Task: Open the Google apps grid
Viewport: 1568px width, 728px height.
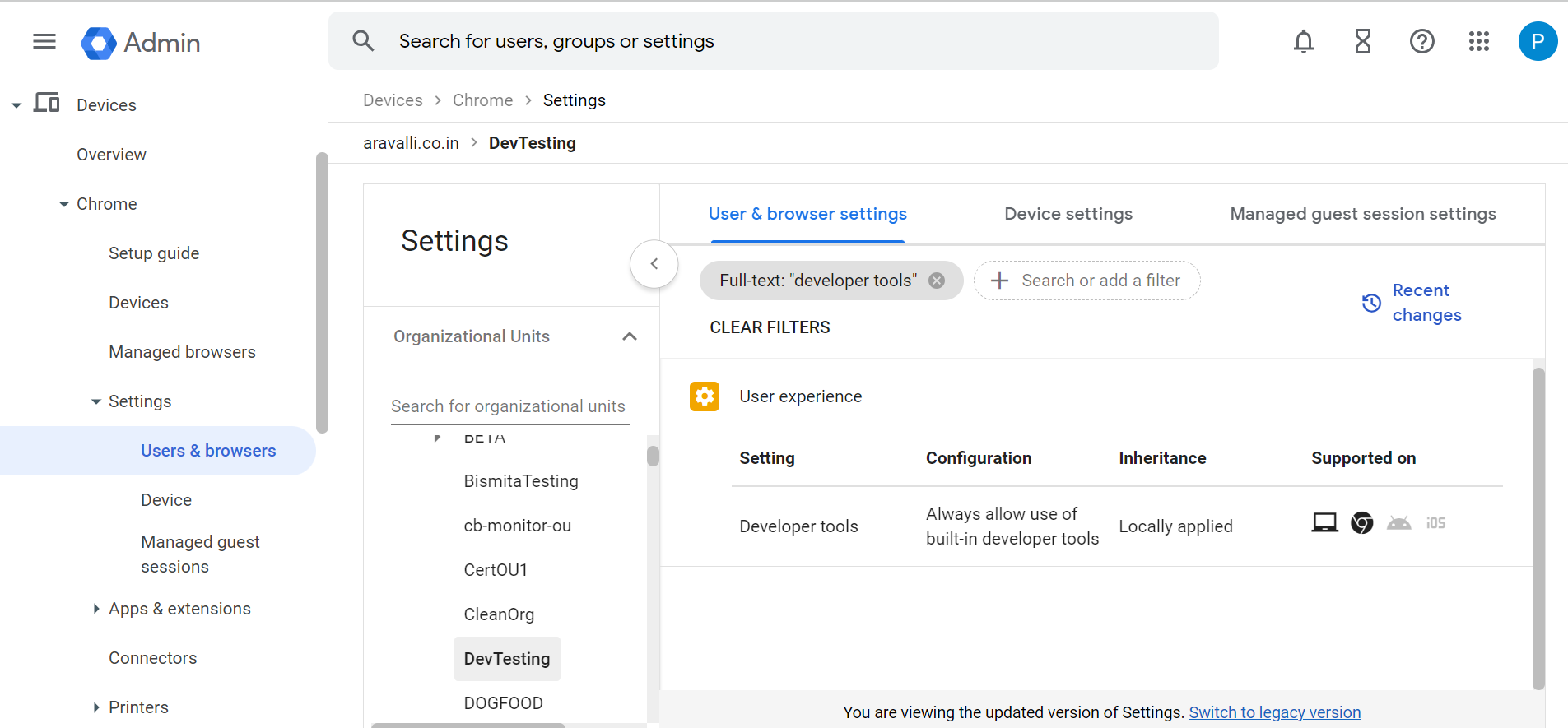Action: (x=1479, y=41)
